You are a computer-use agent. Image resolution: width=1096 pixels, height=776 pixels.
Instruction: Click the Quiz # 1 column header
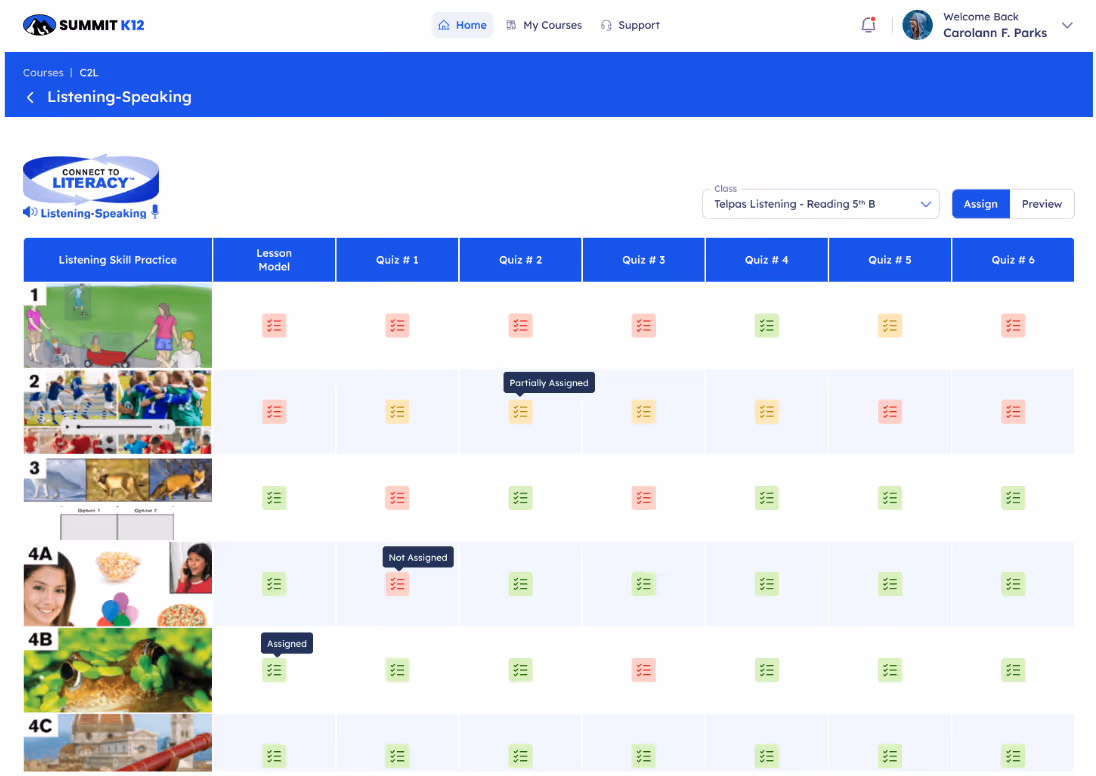tap(397, 260)
